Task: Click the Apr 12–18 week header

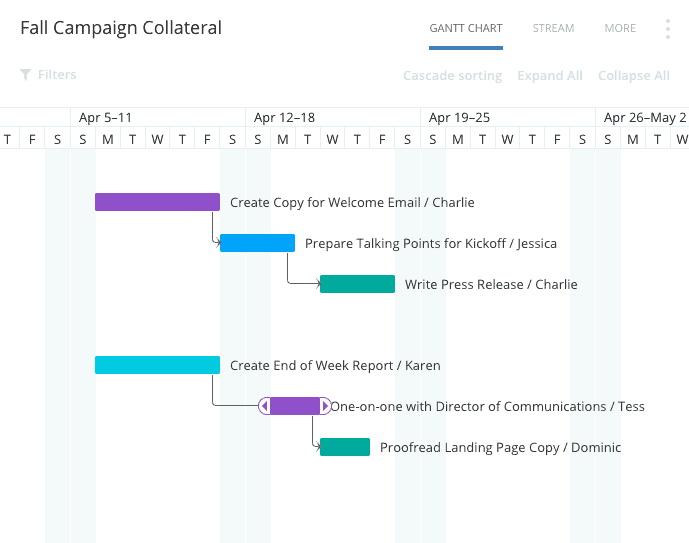Action: point(285,118)
